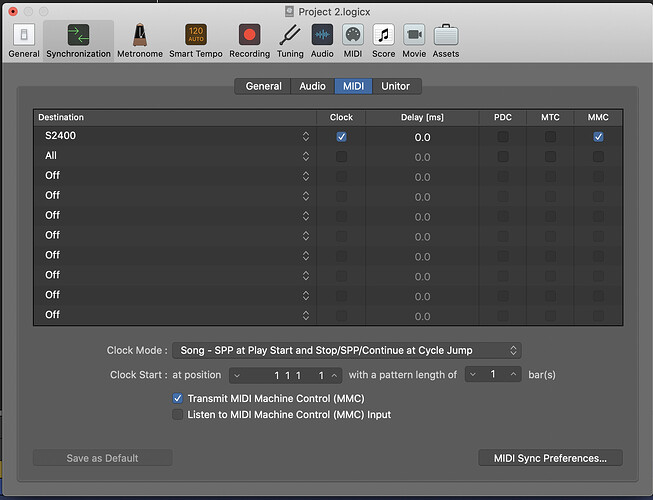Click the S2400 Delay value 0.0
The image size is (653, 500).
pos(422,137)
